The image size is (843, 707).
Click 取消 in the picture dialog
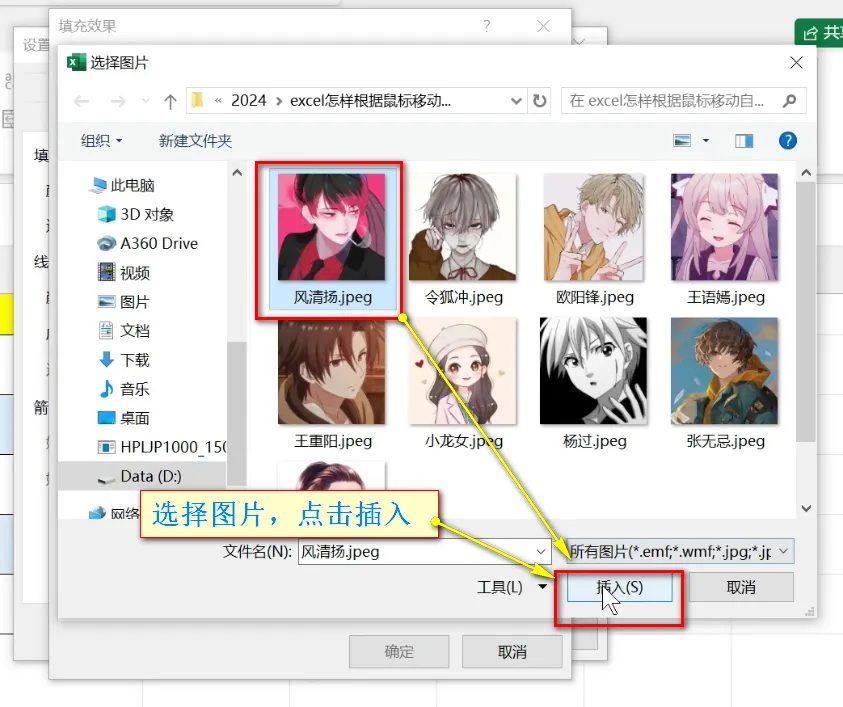(741, 587)
